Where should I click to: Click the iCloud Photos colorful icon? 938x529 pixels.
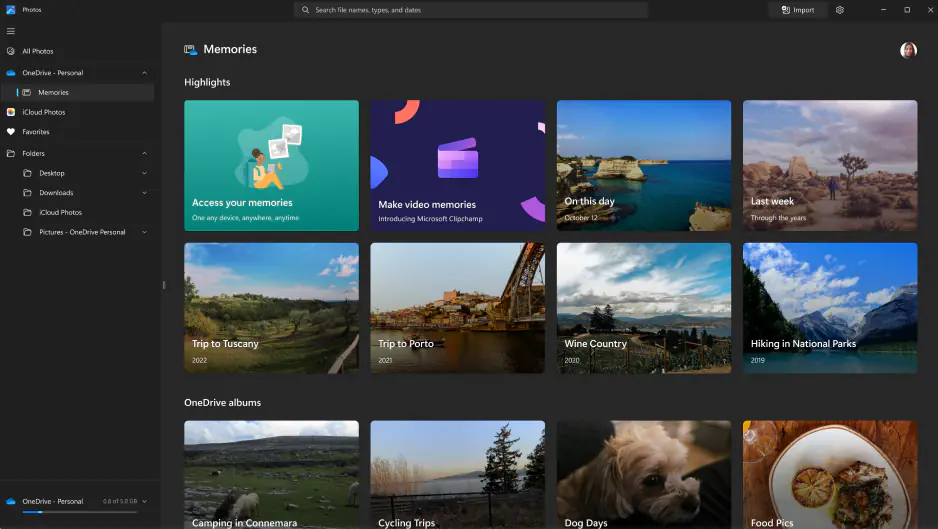[x=11, y=113]
